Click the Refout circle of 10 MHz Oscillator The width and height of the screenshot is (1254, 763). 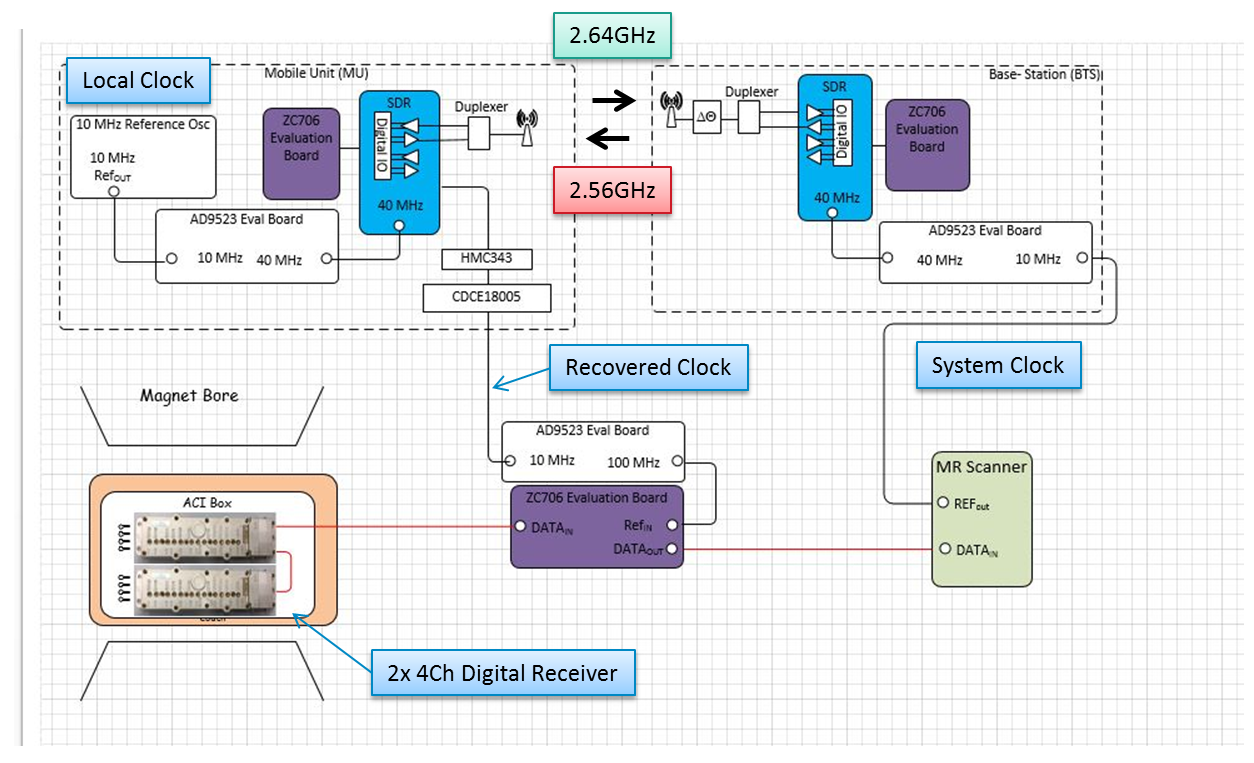pos(113,191)
